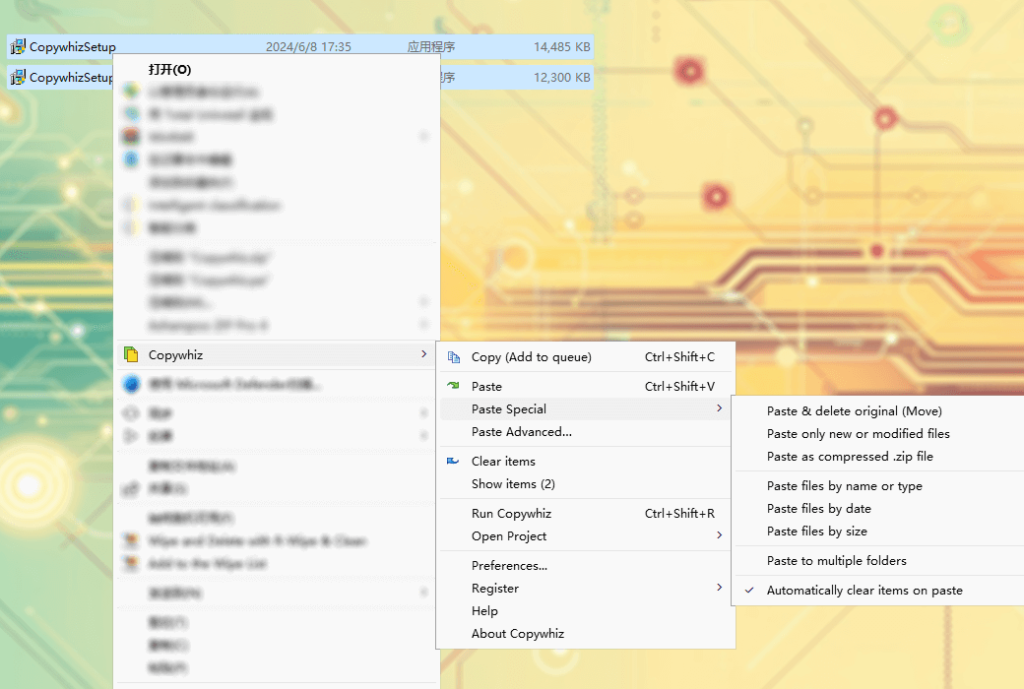The width and height of the screenshot is (1024, 689).
Task: Click the first CopywhizSetup file icon
Action: [x=18, y=46]
